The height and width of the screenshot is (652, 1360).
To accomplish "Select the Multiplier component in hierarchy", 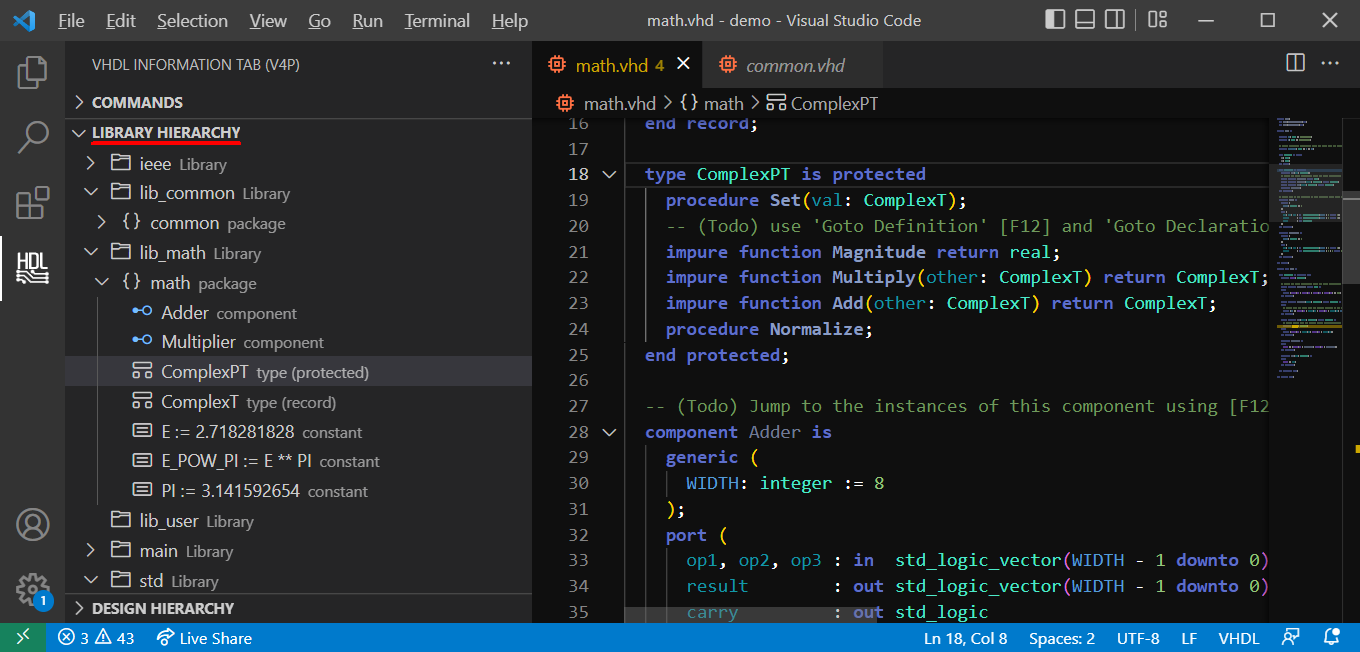I will point(298,342).
